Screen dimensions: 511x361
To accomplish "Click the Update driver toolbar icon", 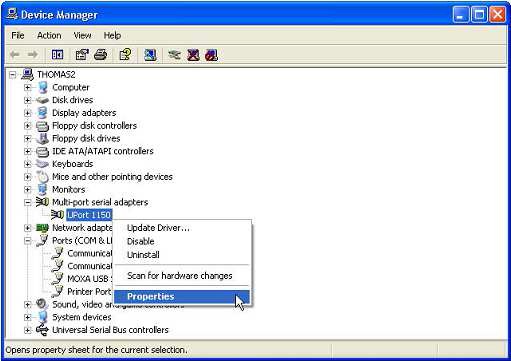I will point(174,54).
